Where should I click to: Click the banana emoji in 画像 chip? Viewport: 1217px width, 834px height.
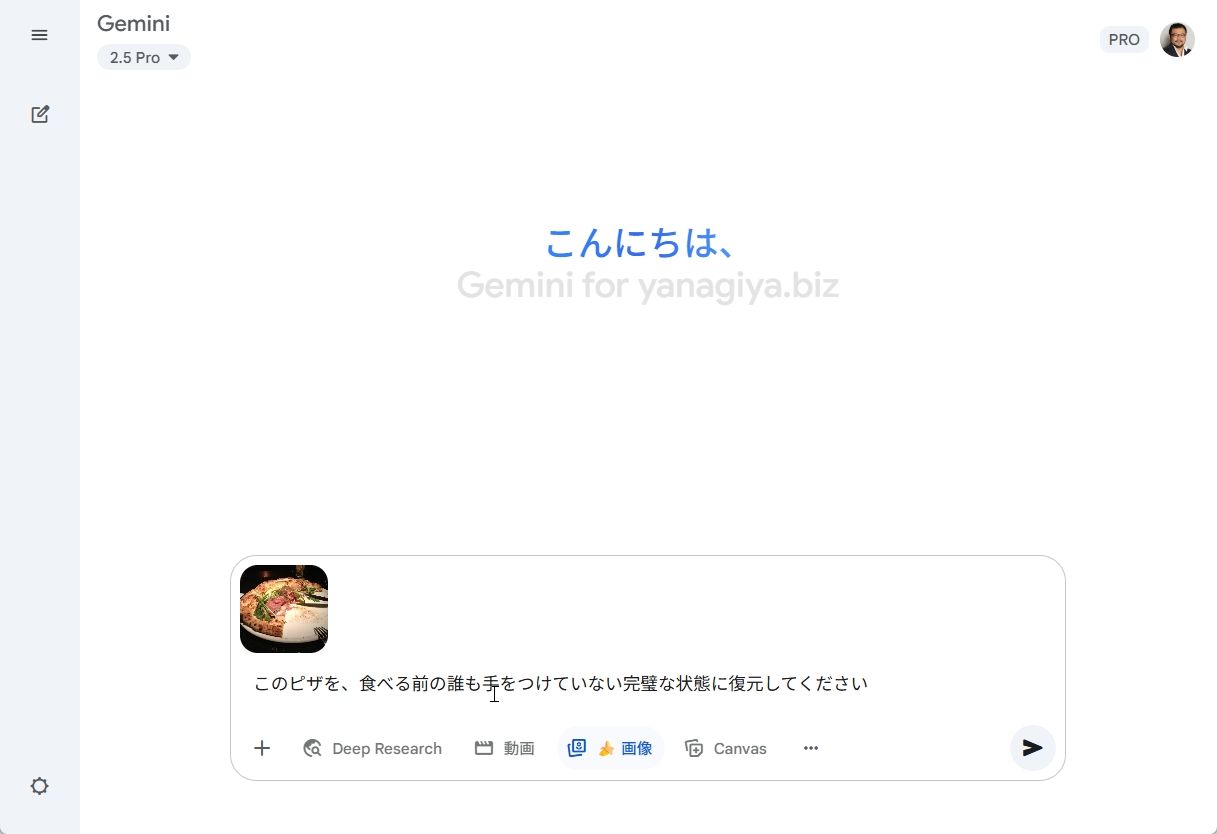click(606, 748)
